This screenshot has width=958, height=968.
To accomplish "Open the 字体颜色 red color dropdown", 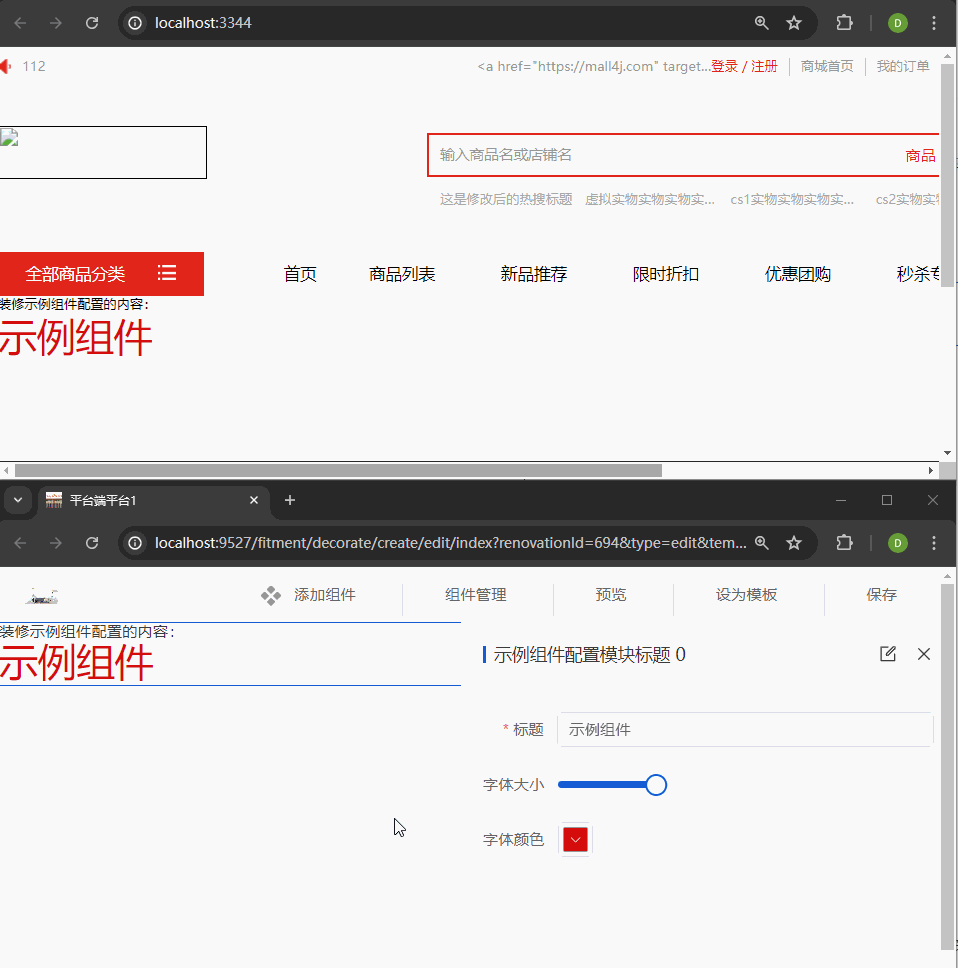I will (575, 839).
